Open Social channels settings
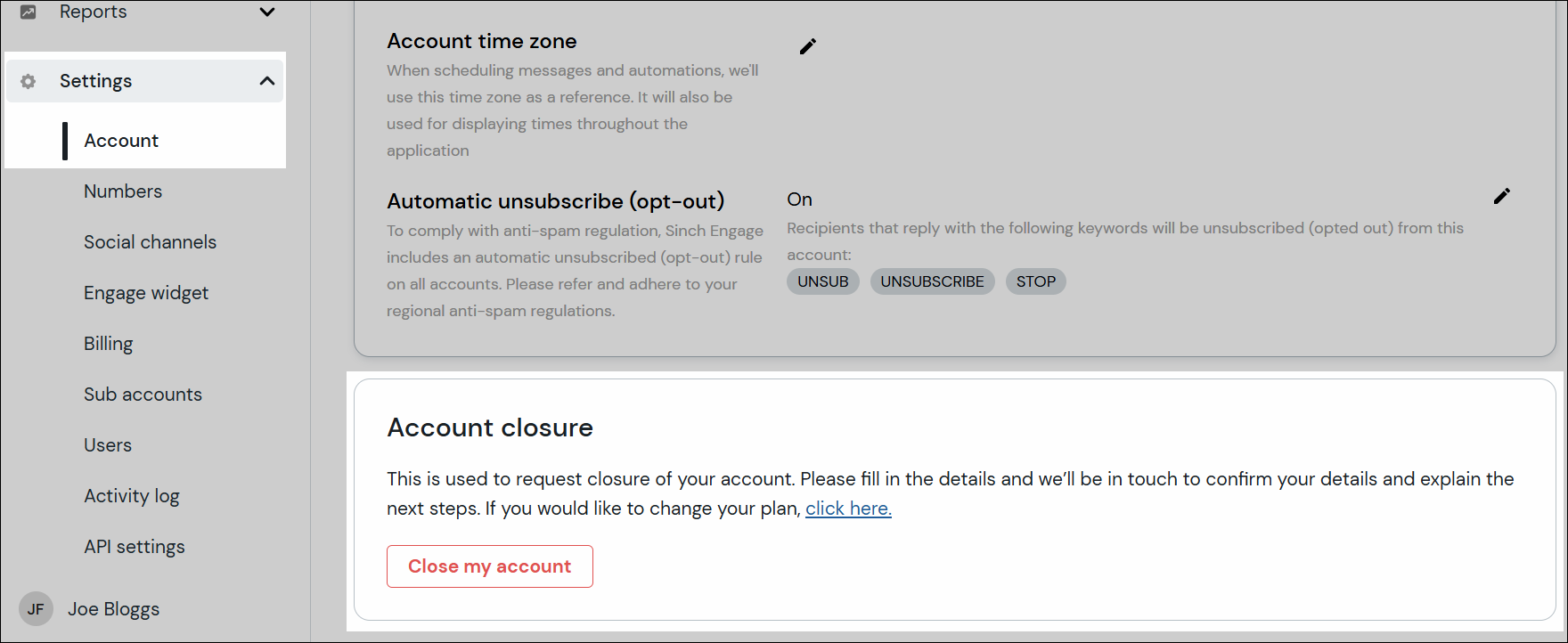This screenshot has width=1568, height=643. click(x=150, y=241)
